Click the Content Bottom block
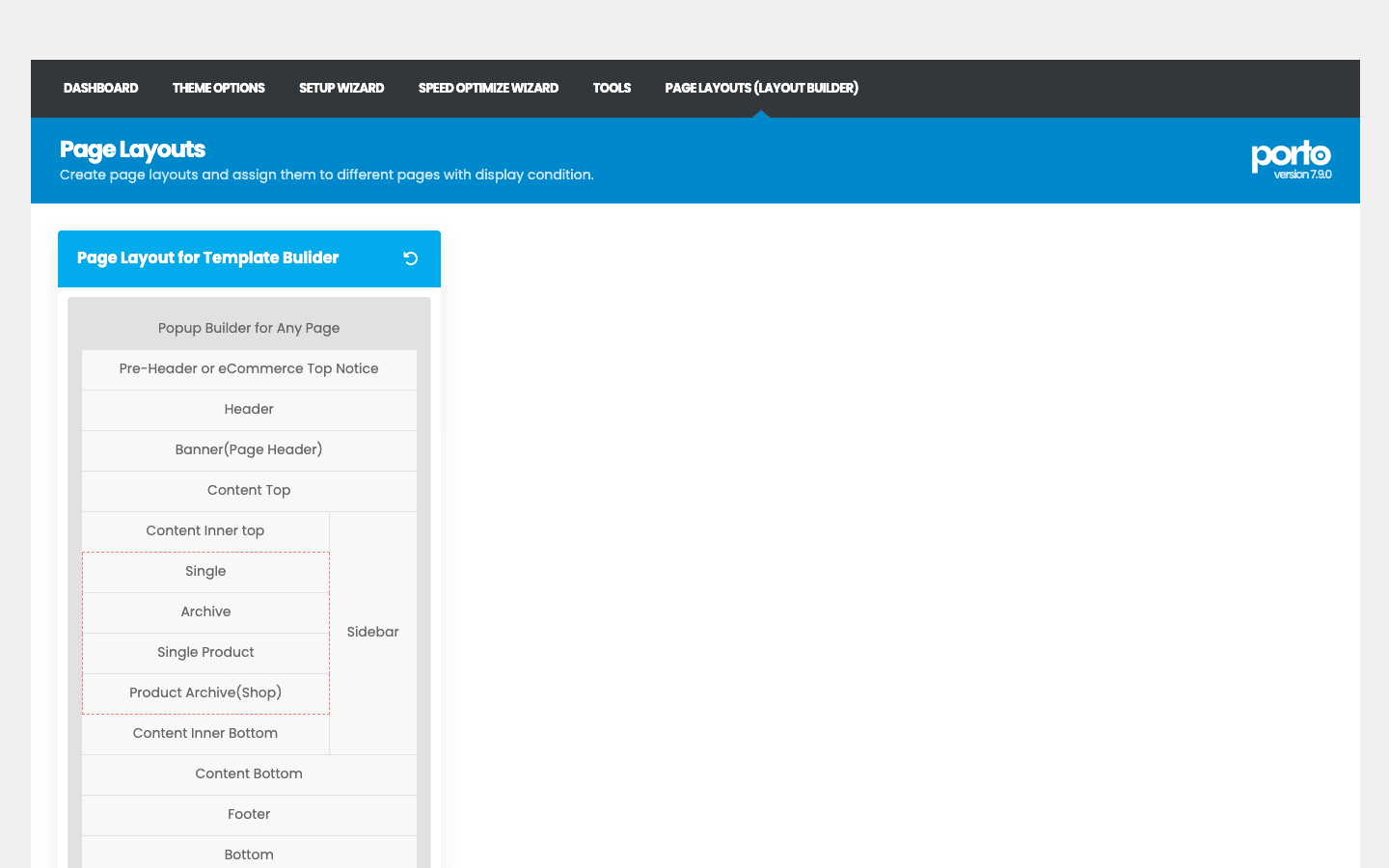This screenshot has height=868, width=1389. [x=249, y=774]
